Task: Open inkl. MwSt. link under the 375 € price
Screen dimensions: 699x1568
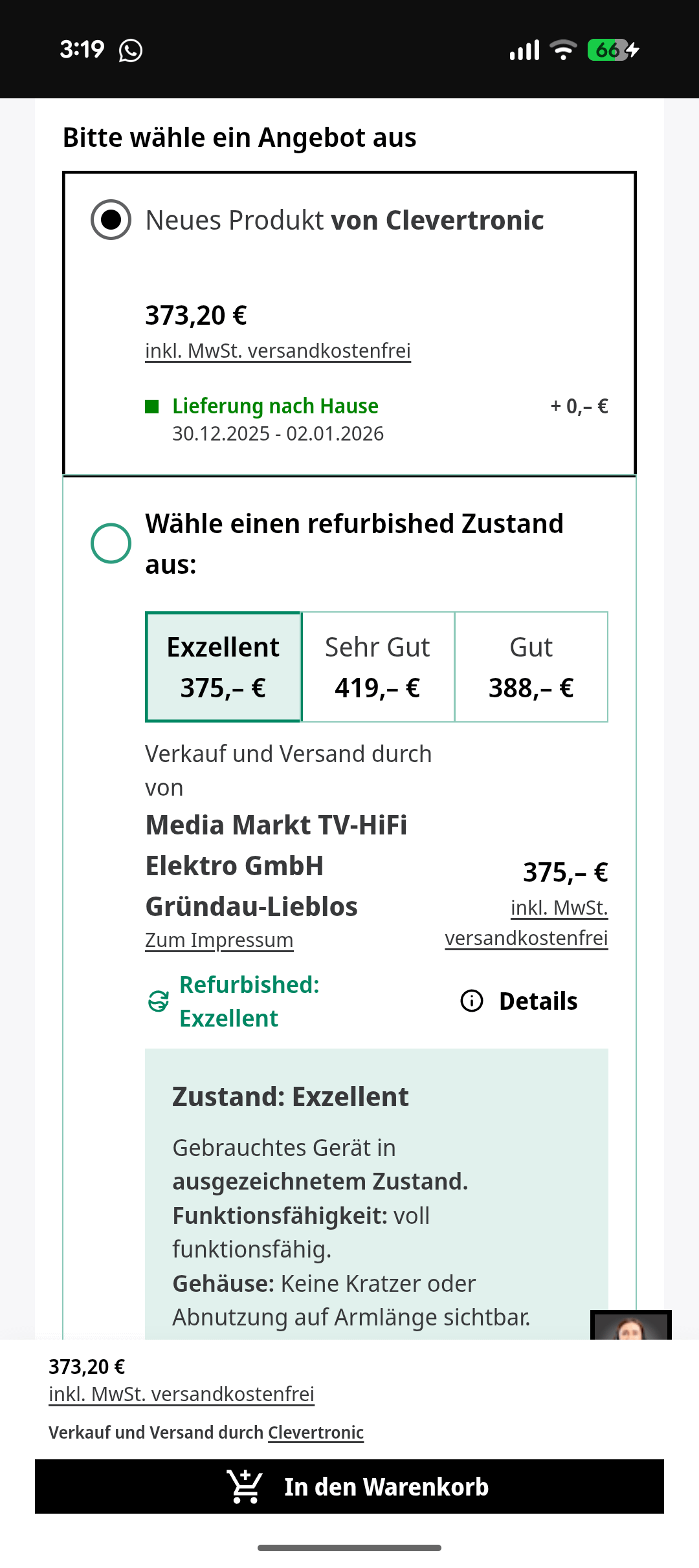Action: click(559, 908)
